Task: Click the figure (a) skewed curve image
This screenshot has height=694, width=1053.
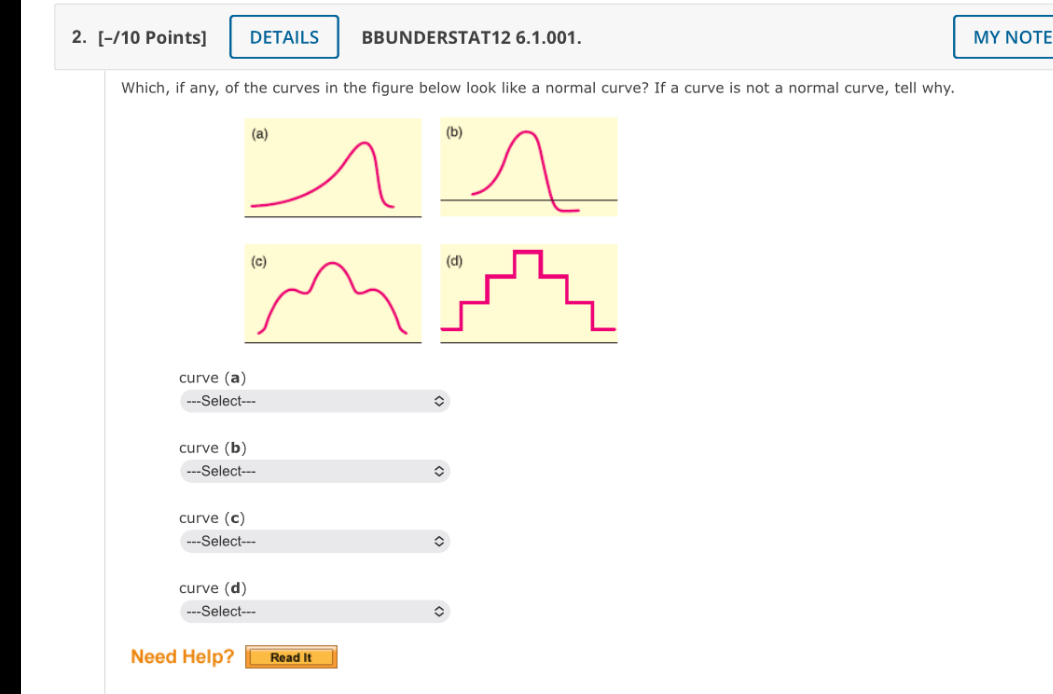Action: tap(333, 168)
